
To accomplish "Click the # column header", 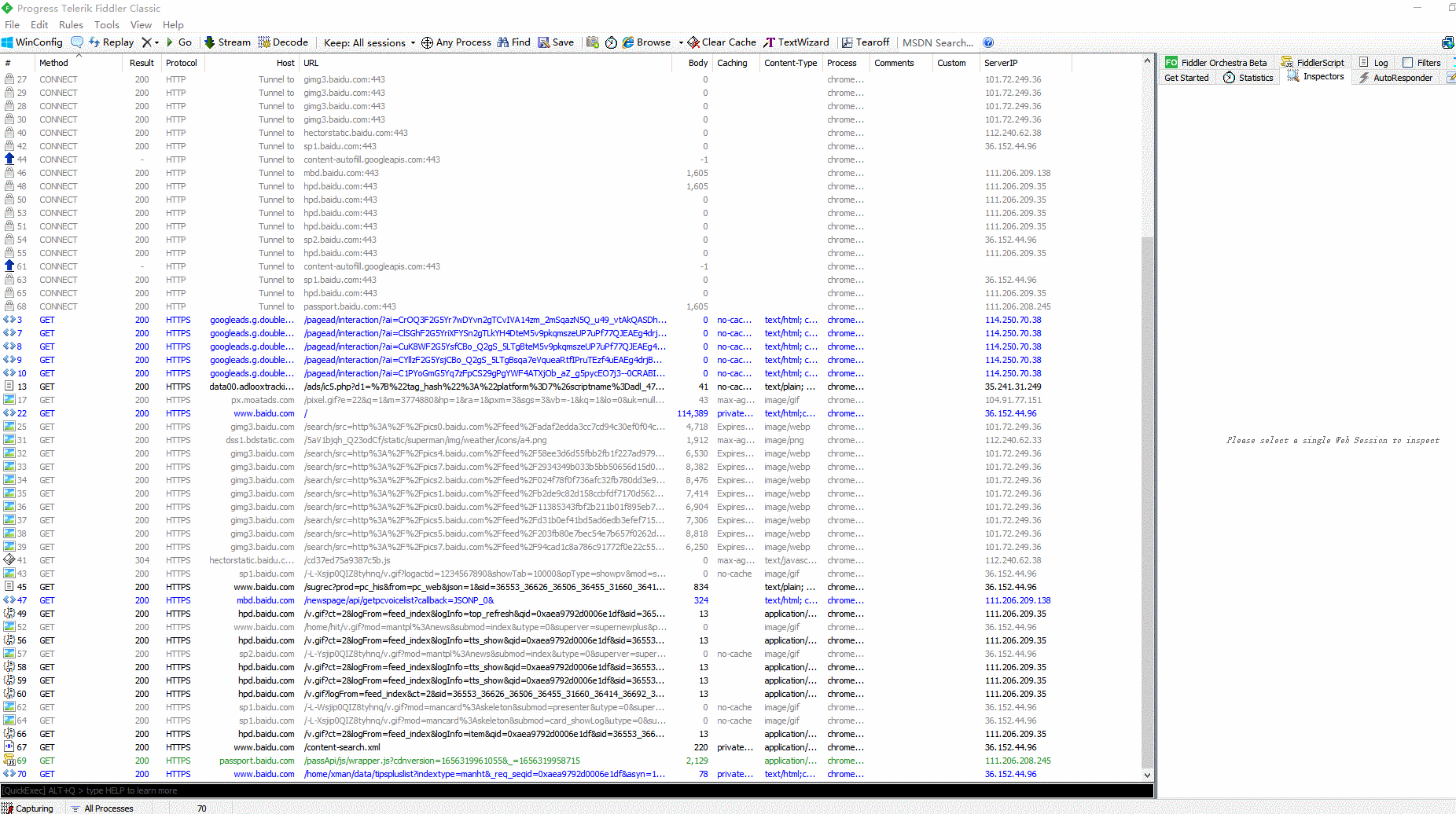I will coord(18,63).
